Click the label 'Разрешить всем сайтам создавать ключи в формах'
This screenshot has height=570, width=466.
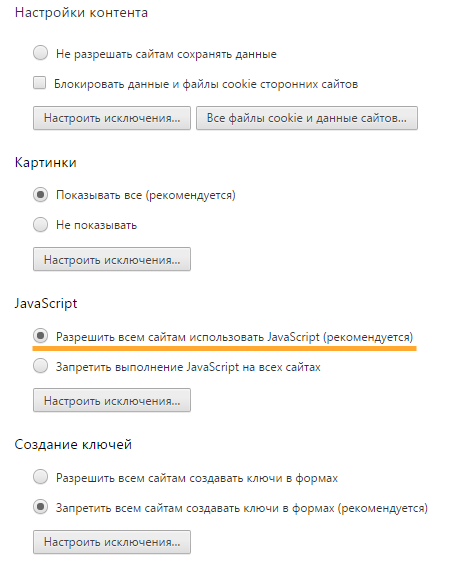point(197,478)
